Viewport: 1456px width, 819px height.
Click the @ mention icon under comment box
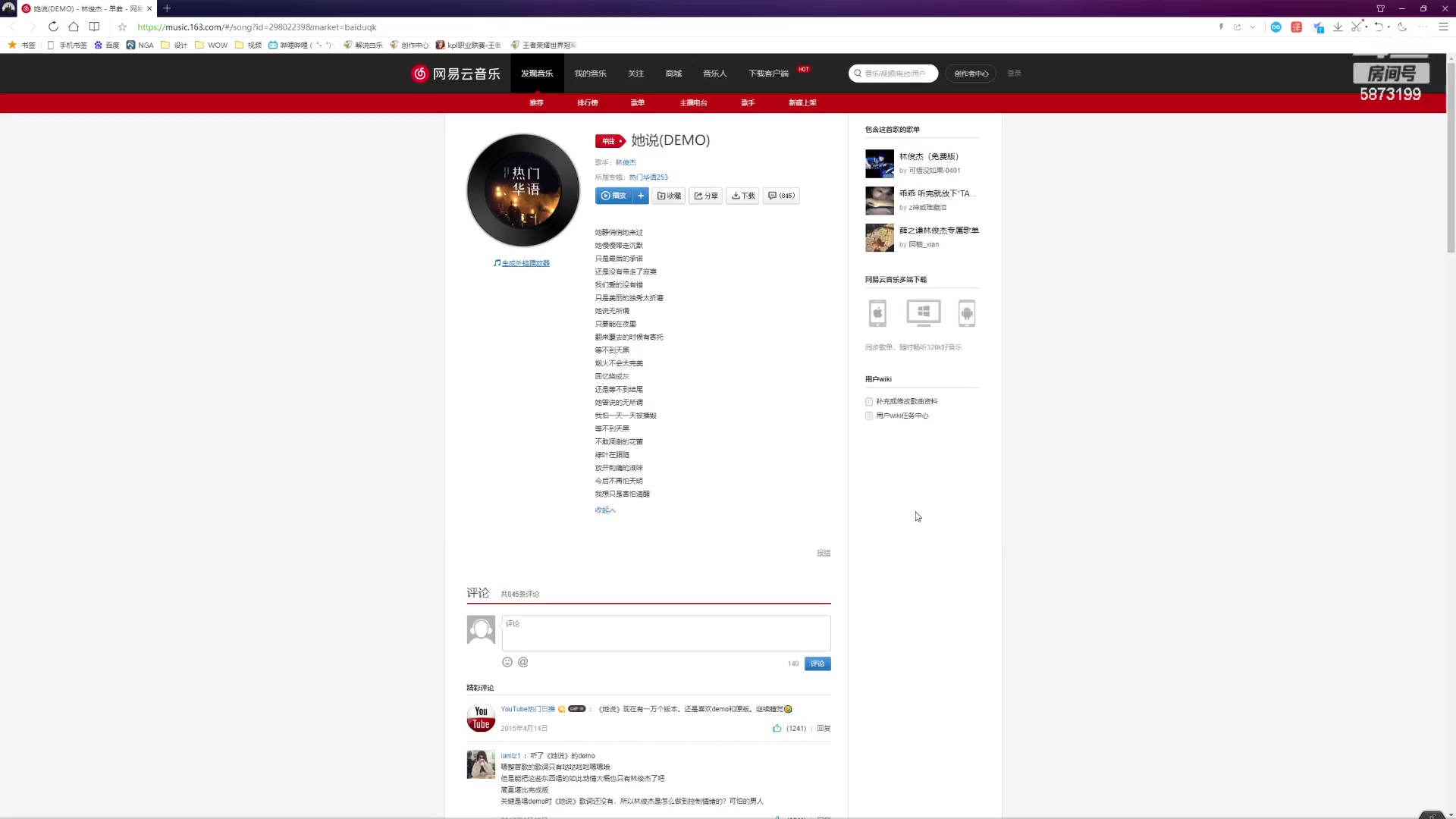click(x=523, y=662)
